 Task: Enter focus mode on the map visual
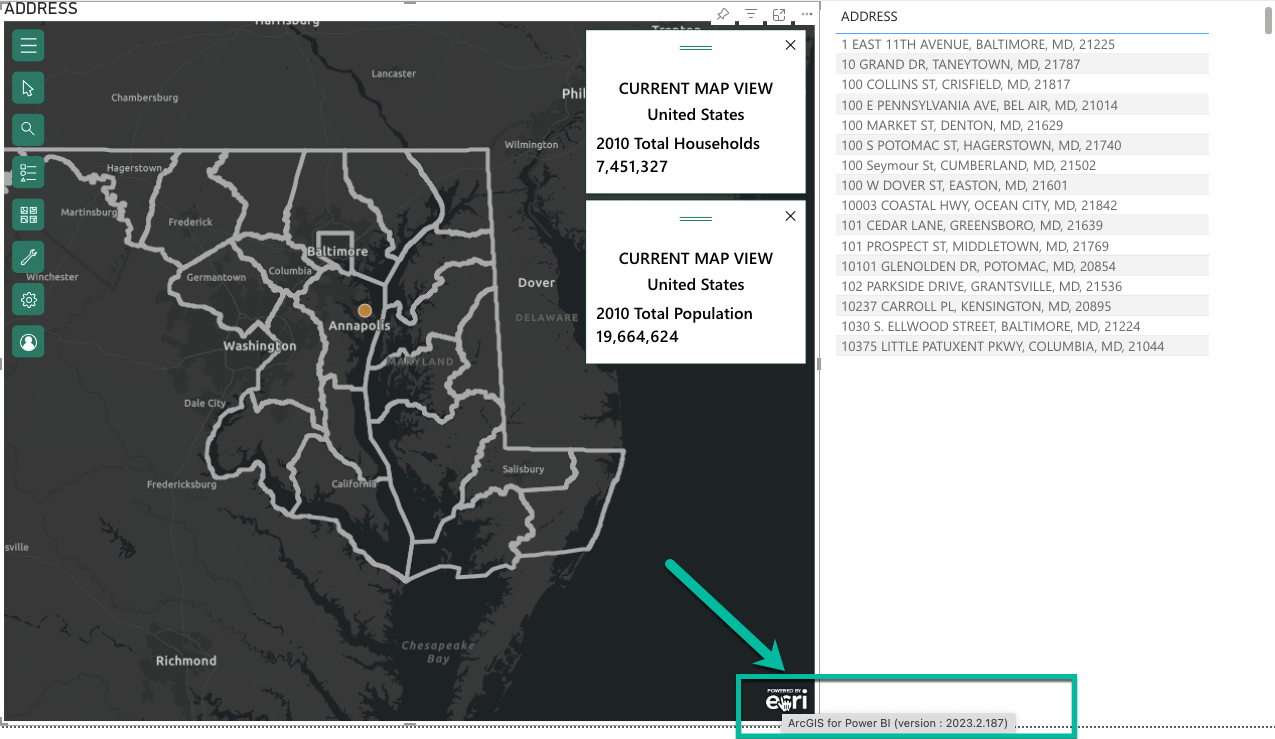click(778, 14)
